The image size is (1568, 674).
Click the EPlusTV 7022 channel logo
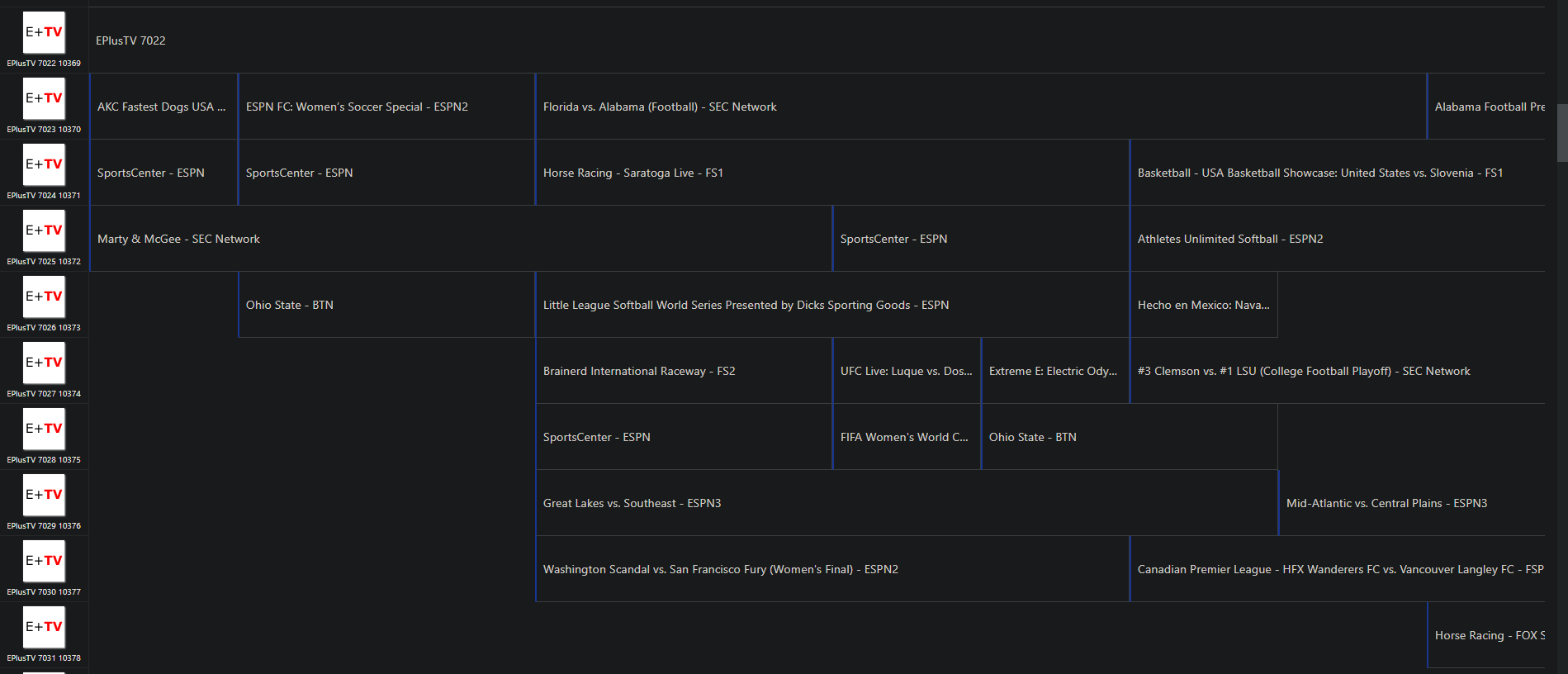coord(44,33)
